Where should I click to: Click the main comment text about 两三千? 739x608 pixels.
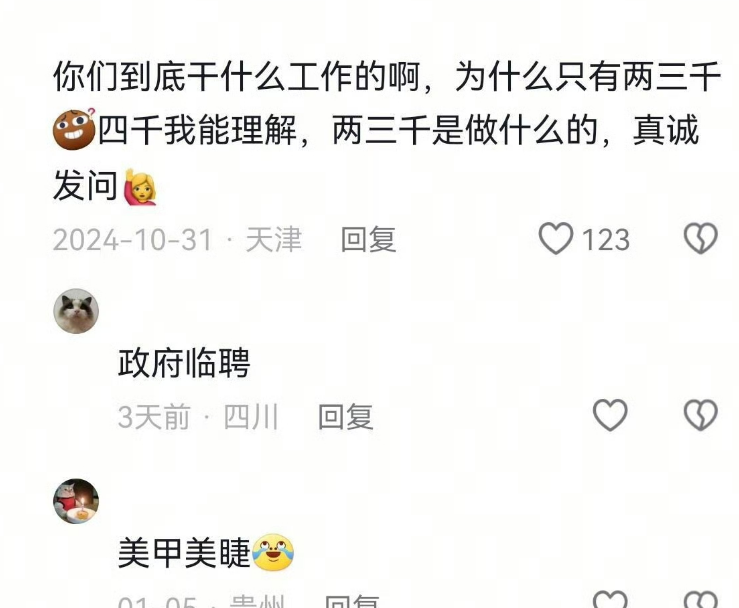click(386, 132)
